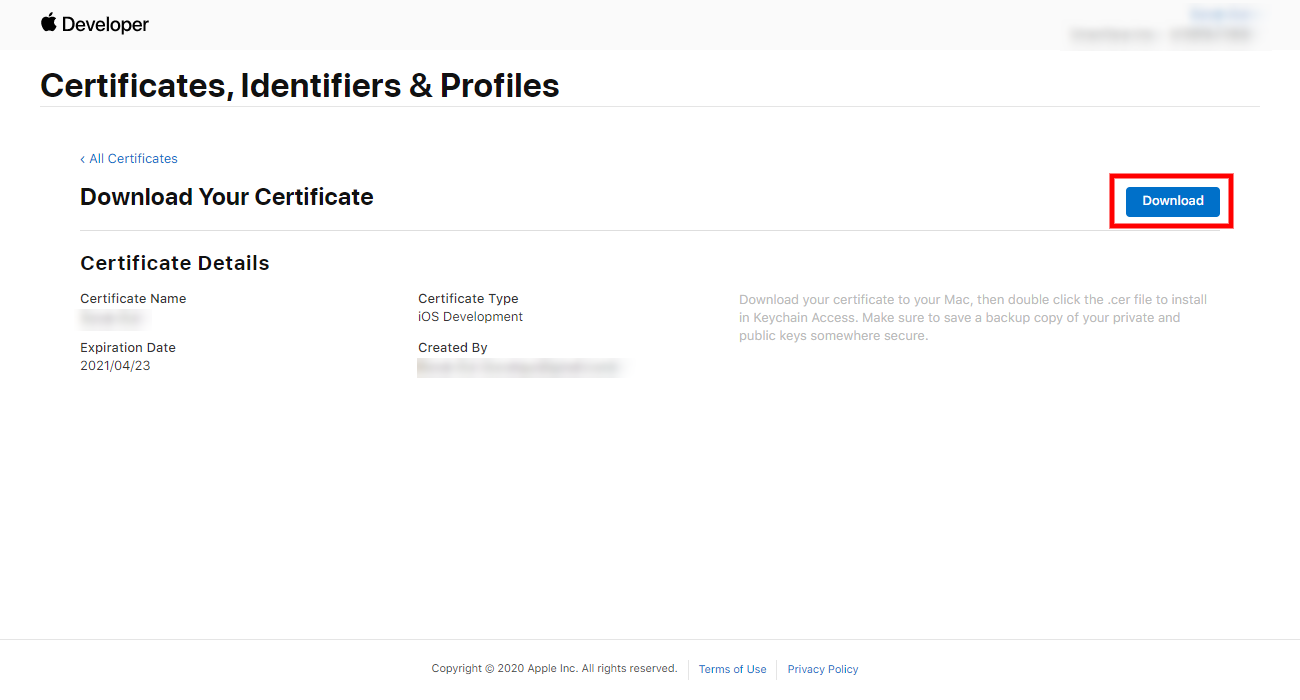Click the blurred Created By email

(518, 368)
